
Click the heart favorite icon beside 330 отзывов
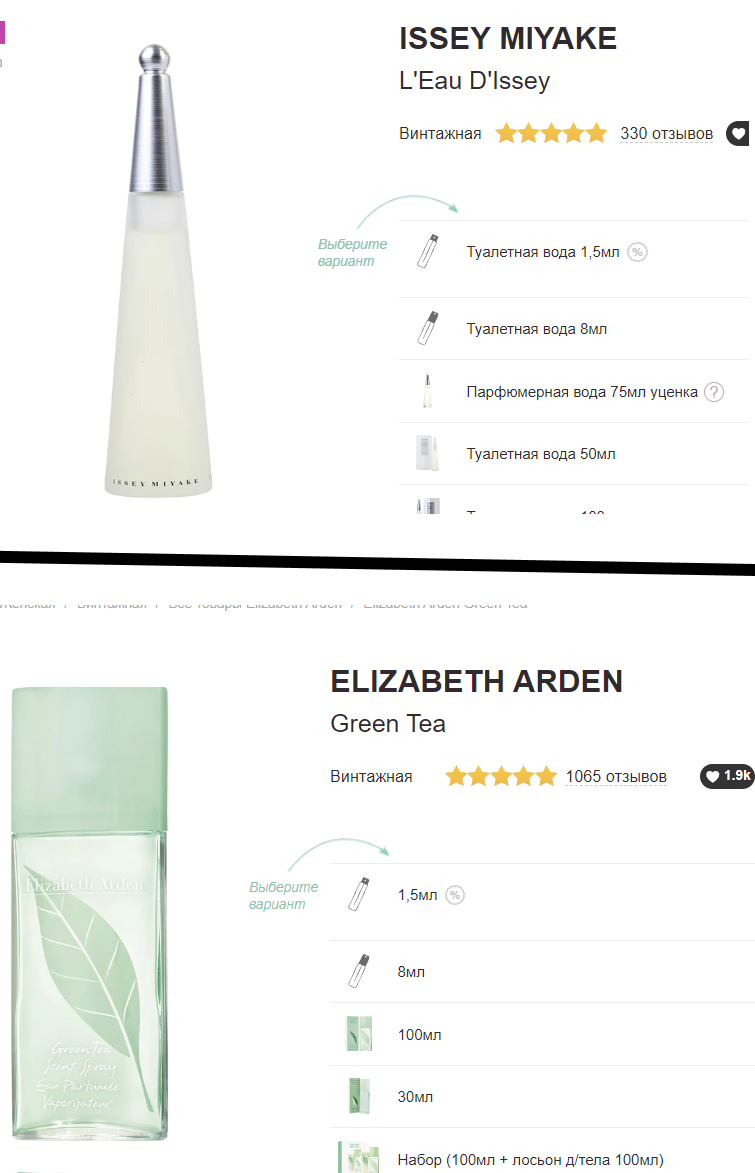[x=739, y=134]
